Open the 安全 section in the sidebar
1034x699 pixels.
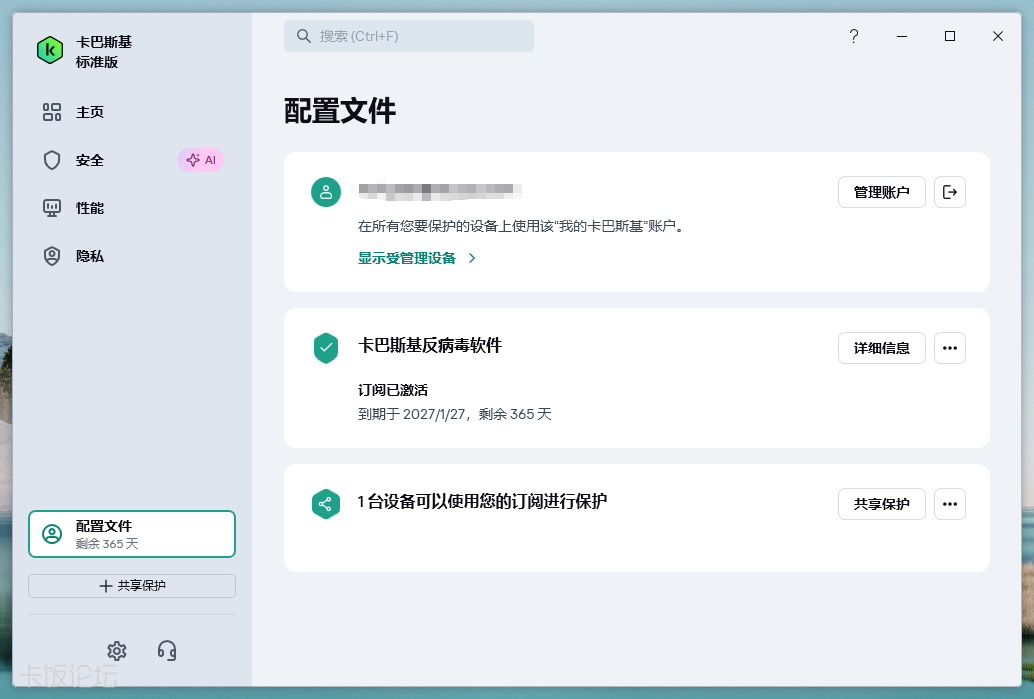[x=90, y=160]
